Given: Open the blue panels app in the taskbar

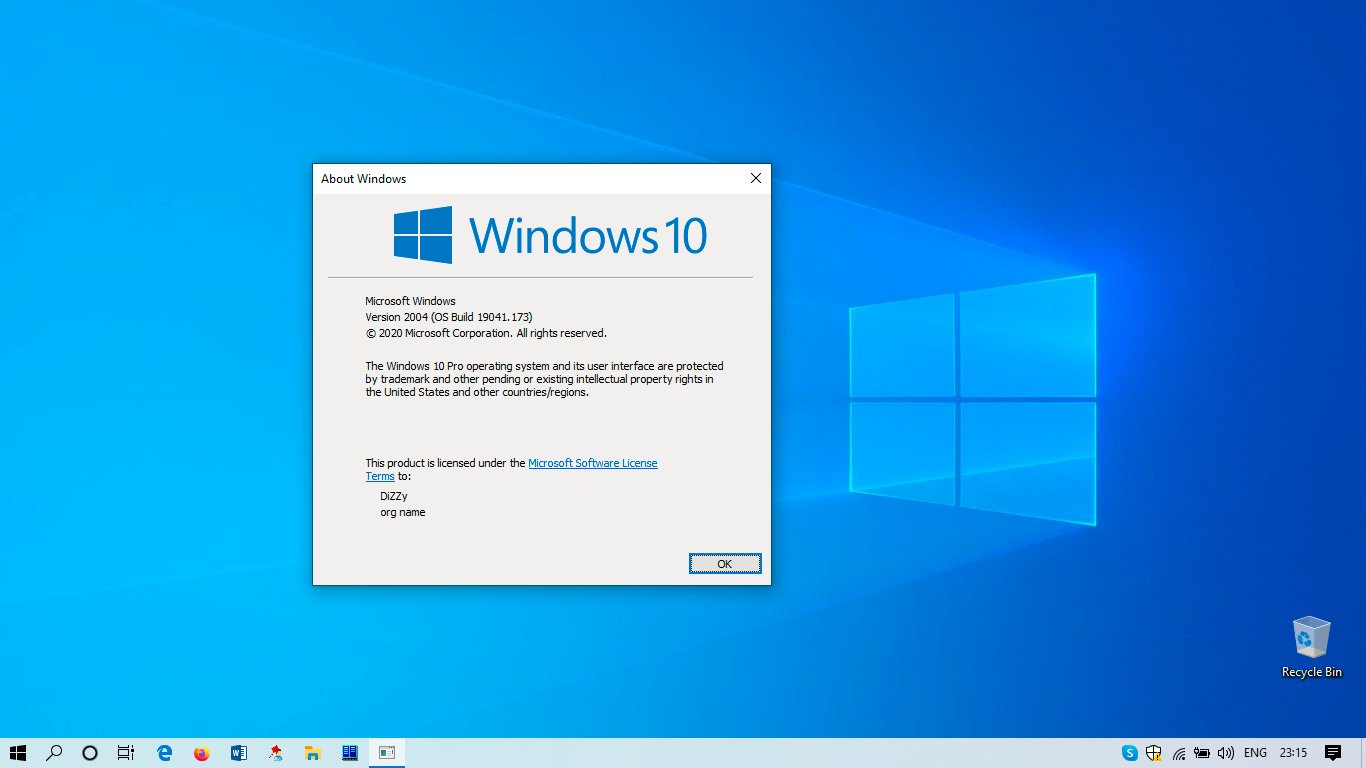Looking at the screenshot, I should pos(349,753).
